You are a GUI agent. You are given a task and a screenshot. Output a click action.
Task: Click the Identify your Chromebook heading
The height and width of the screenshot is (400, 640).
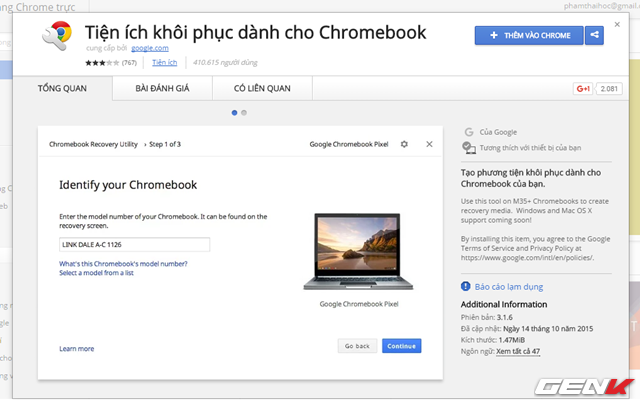pyautogui.click(x=128, y=185)
